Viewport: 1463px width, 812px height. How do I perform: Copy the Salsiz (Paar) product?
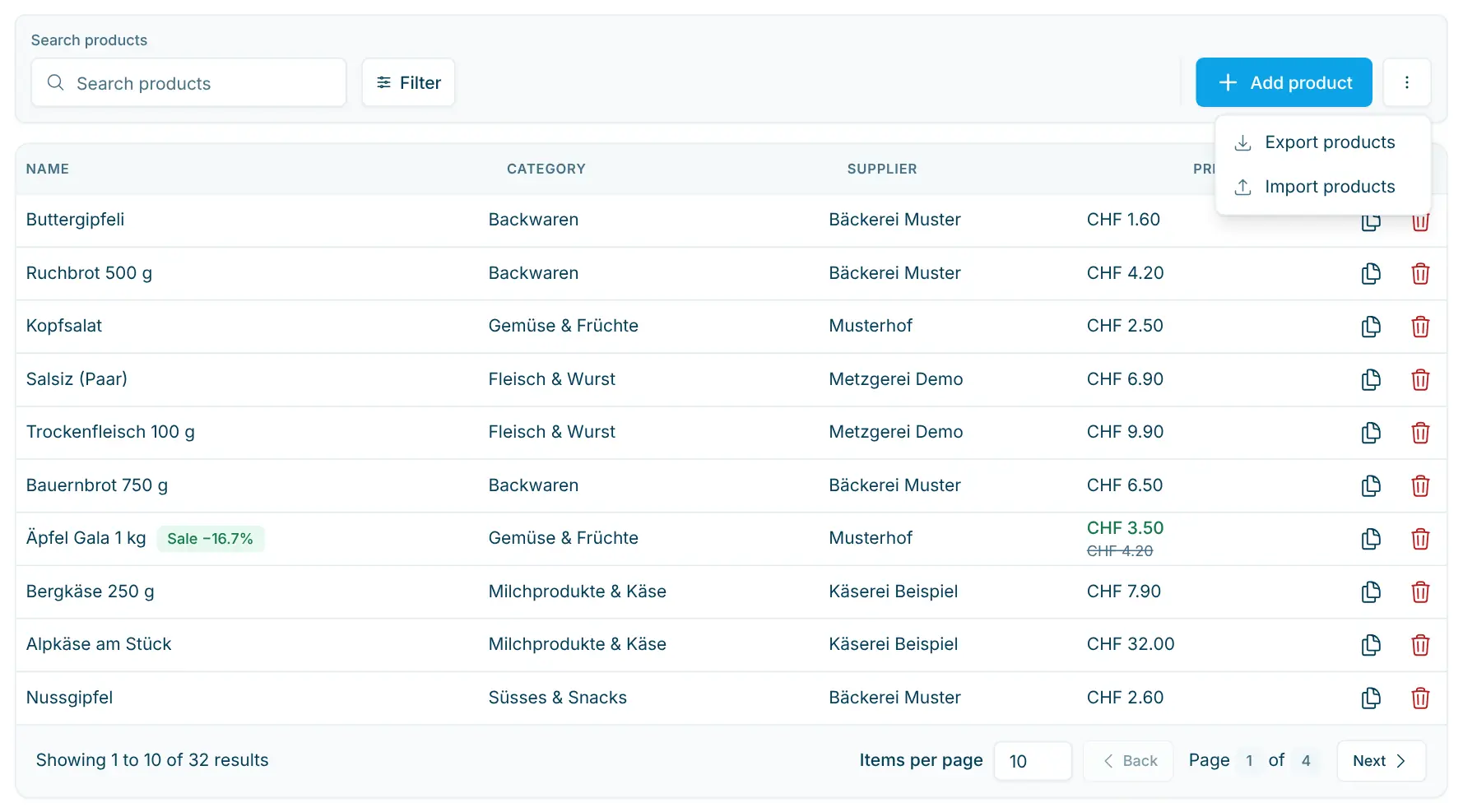point(1371,379)
